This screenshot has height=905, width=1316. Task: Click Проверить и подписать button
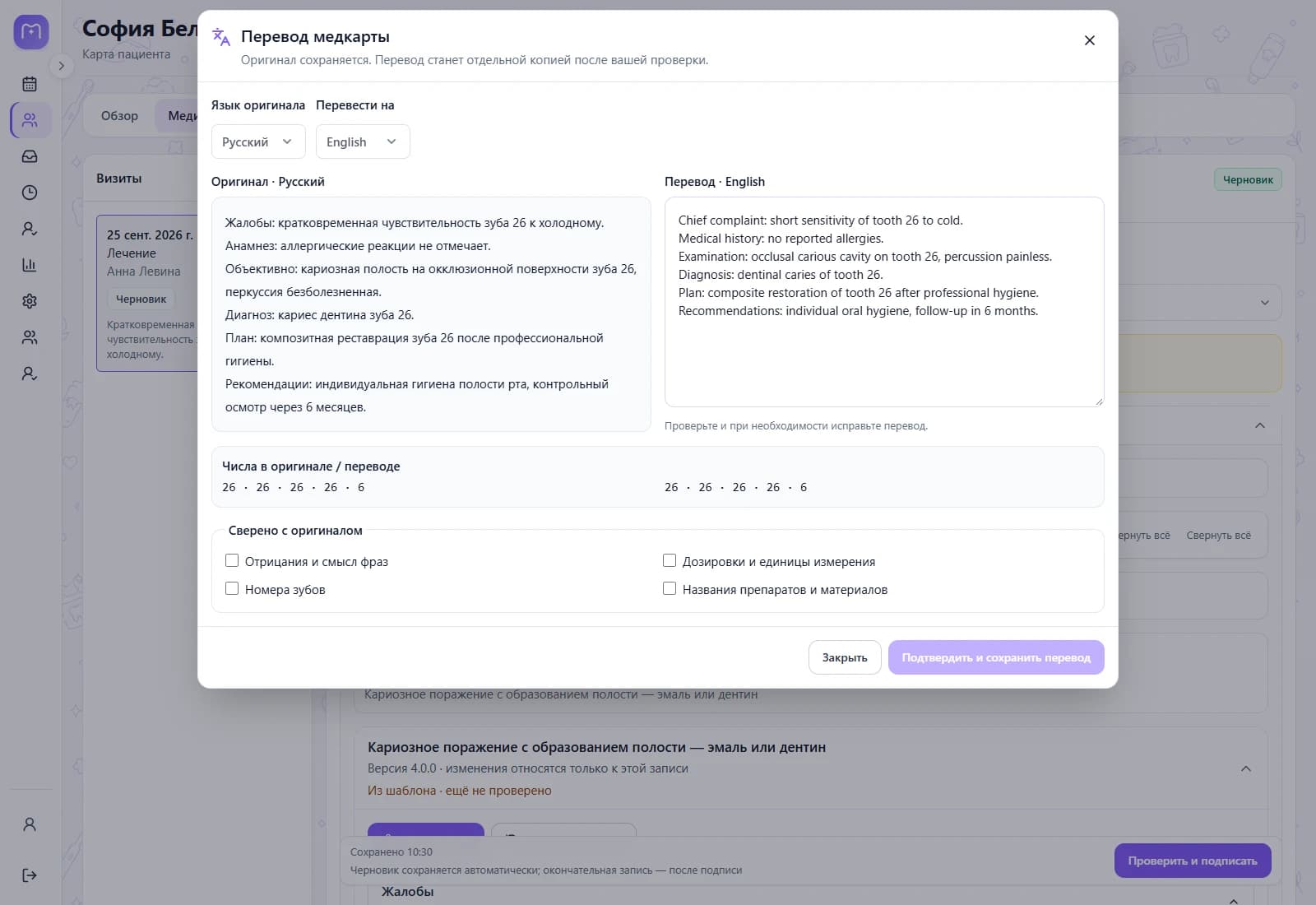pos(1193,861)
